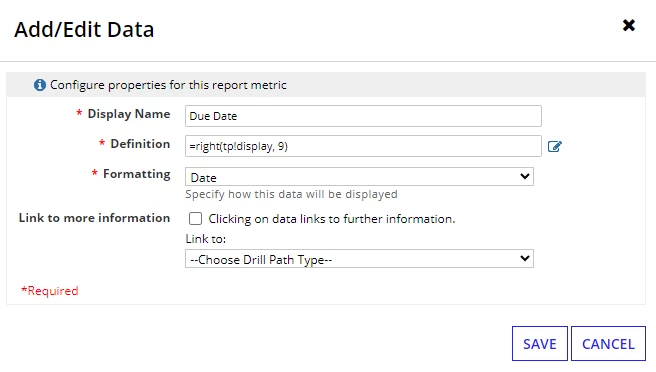Click the SAVE button
This screenshot has width=656, height=372.
click(540, 344)
